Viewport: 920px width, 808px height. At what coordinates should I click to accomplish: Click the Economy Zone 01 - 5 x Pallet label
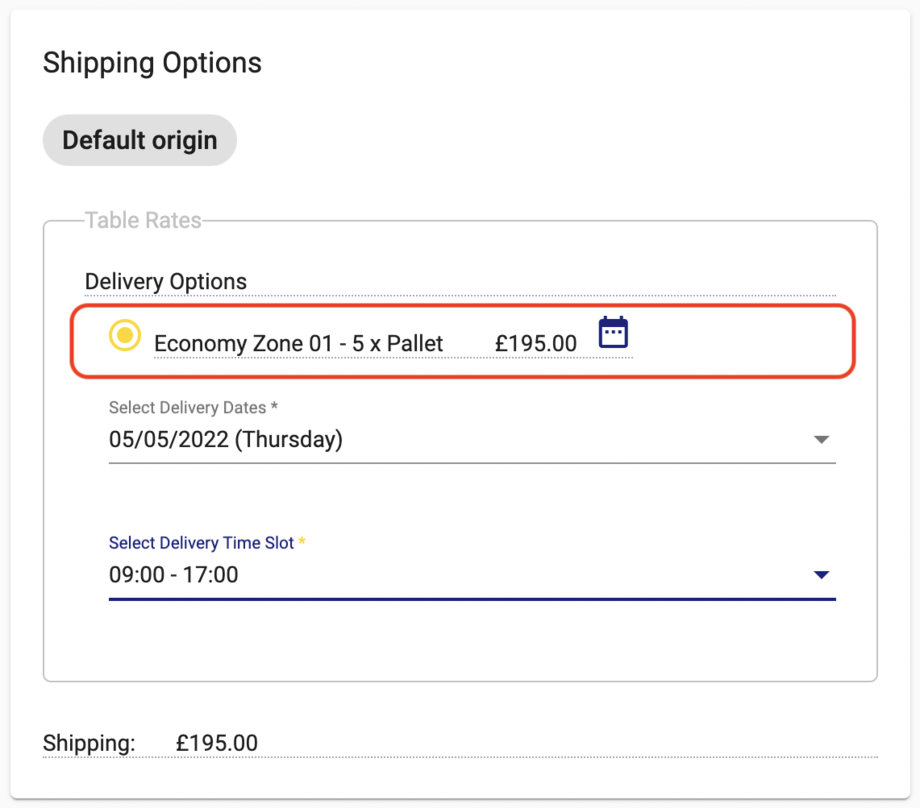297,343
